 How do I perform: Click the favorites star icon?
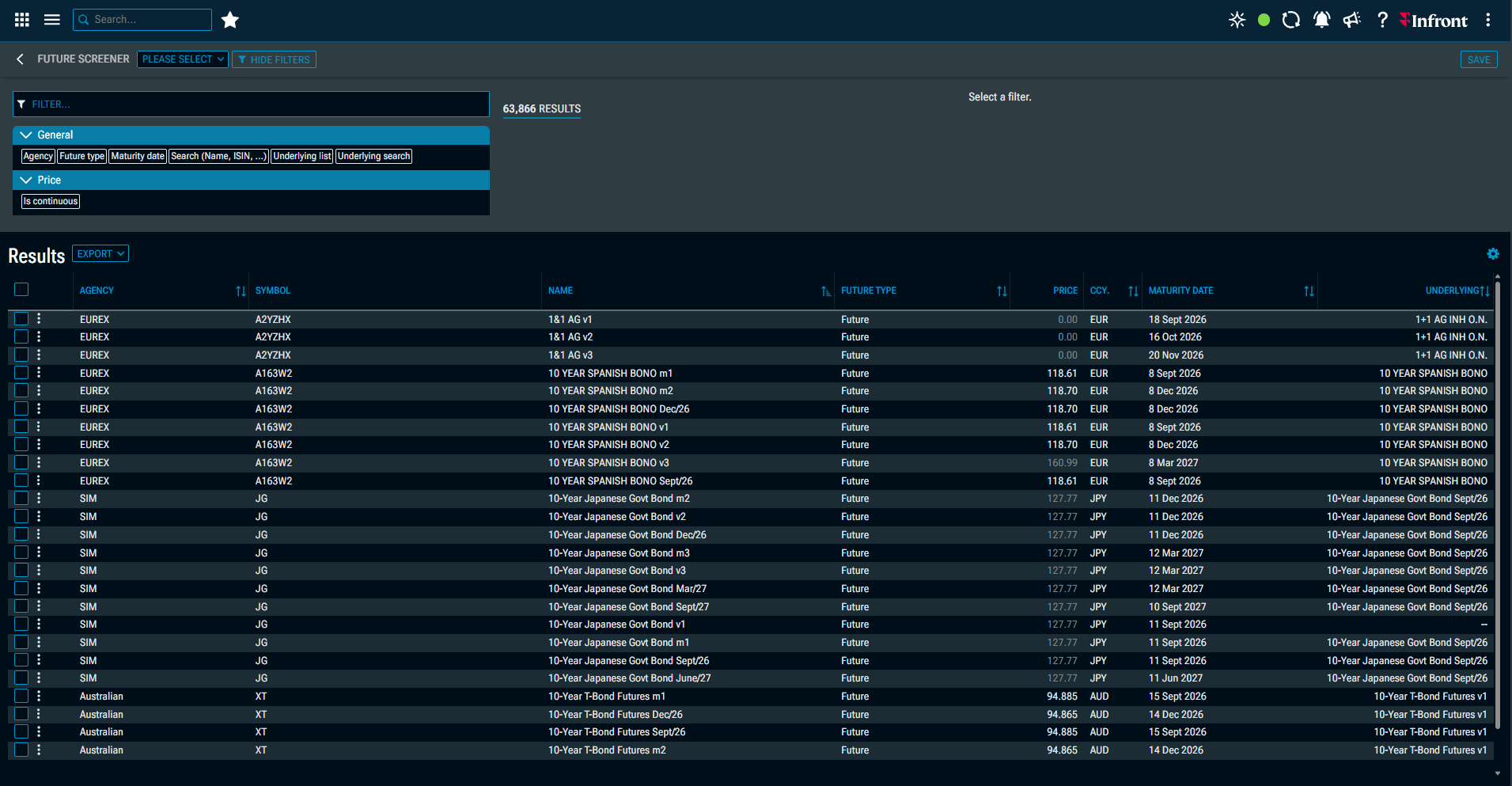(230, 20)
